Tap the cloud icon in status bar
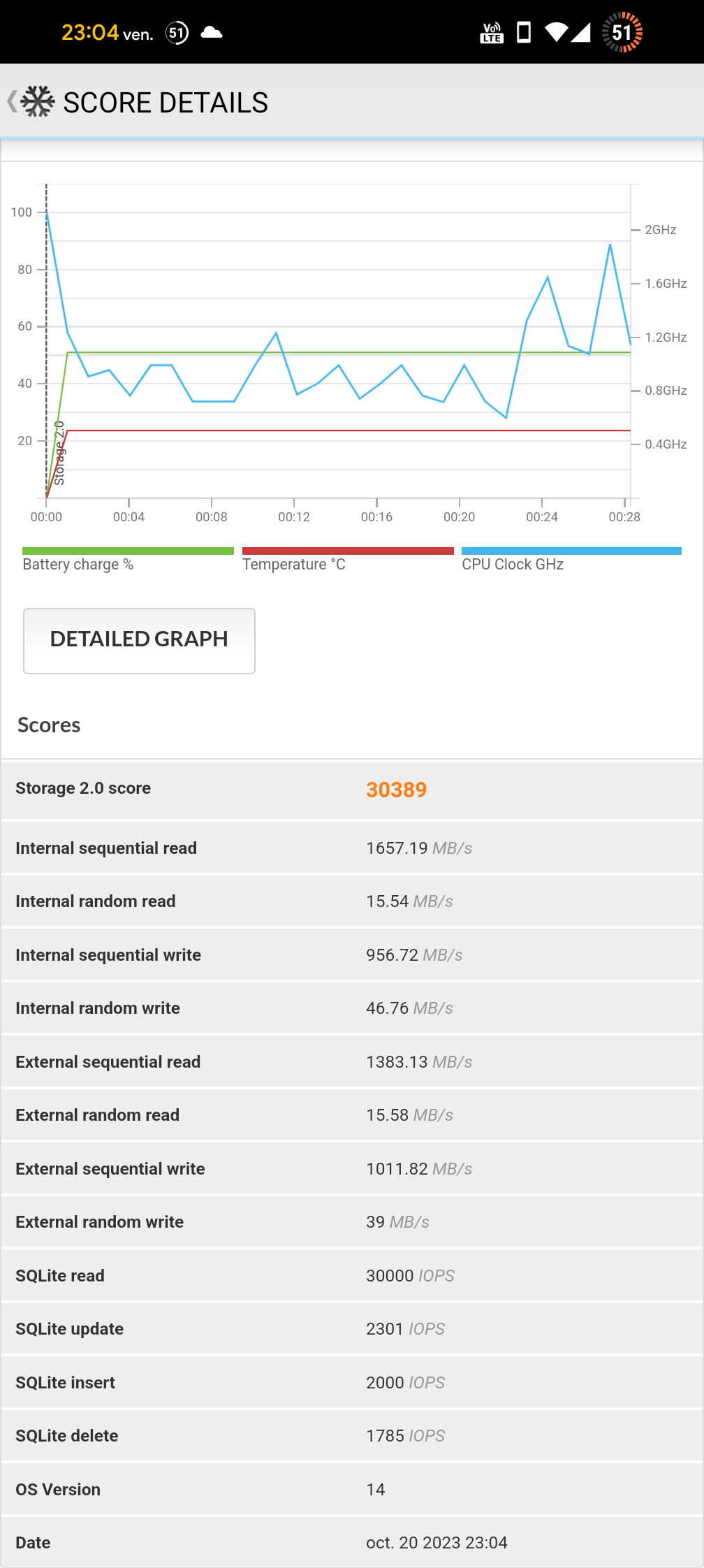The width and height of the screenshot is (704, 1568). point(212,32)
